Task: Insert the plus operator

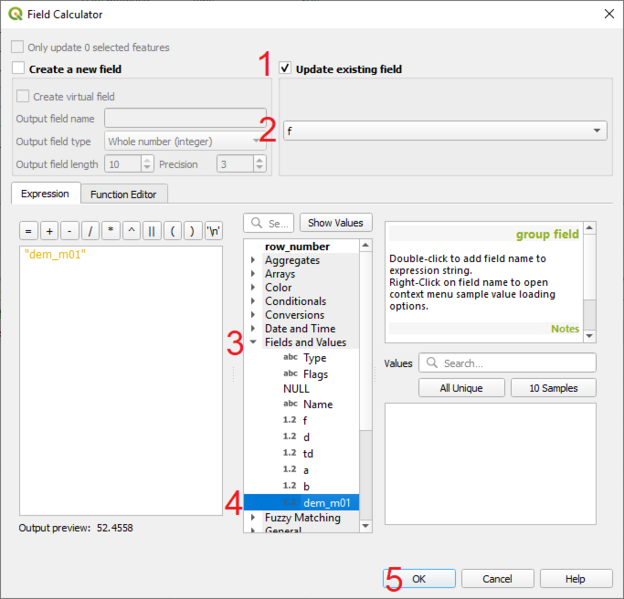Action: point(49,231)
